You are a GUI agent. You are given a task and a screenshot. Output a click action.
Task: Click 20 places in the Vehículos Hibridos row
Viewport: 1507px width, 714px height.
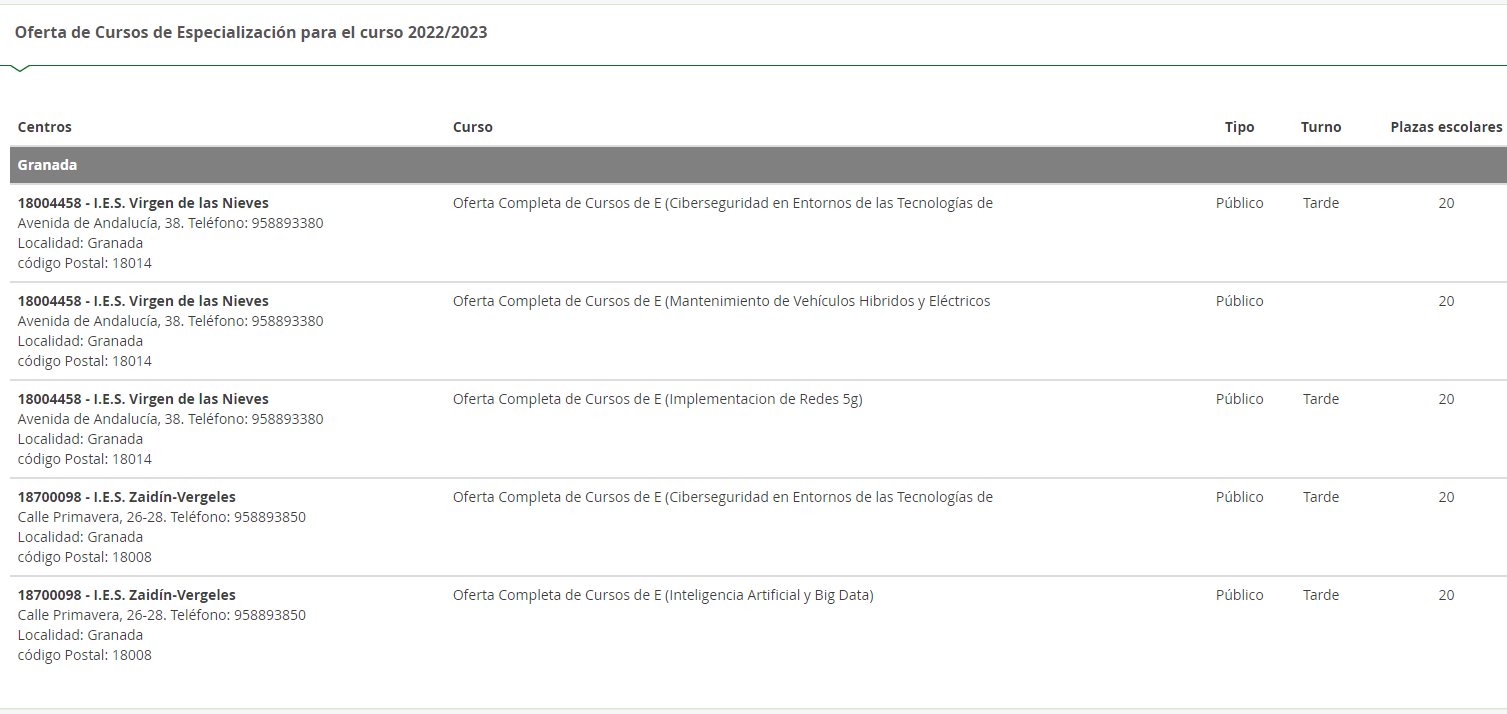(x=1446, y=301)
